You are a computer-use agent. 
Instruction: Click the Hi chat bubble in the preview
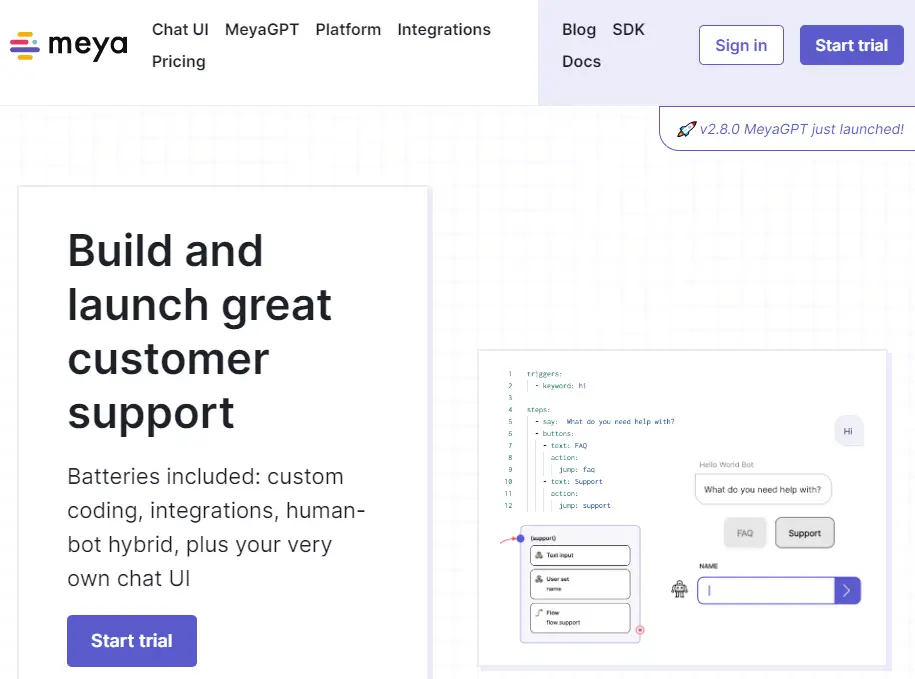(x=848, y=431)
